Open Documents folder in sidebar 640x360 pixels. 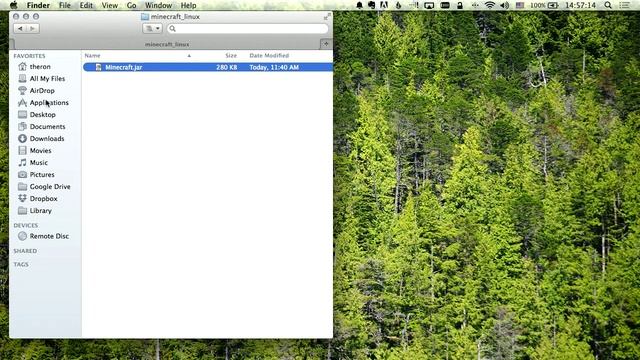pyautogui.click(x=47, y=127)
